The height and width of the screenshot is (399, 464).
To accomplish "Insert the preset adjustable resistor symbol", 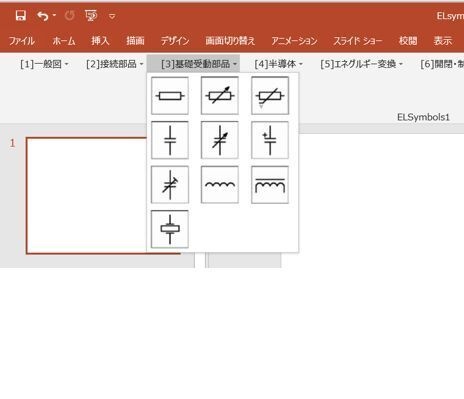I will [x=270, y=96].
